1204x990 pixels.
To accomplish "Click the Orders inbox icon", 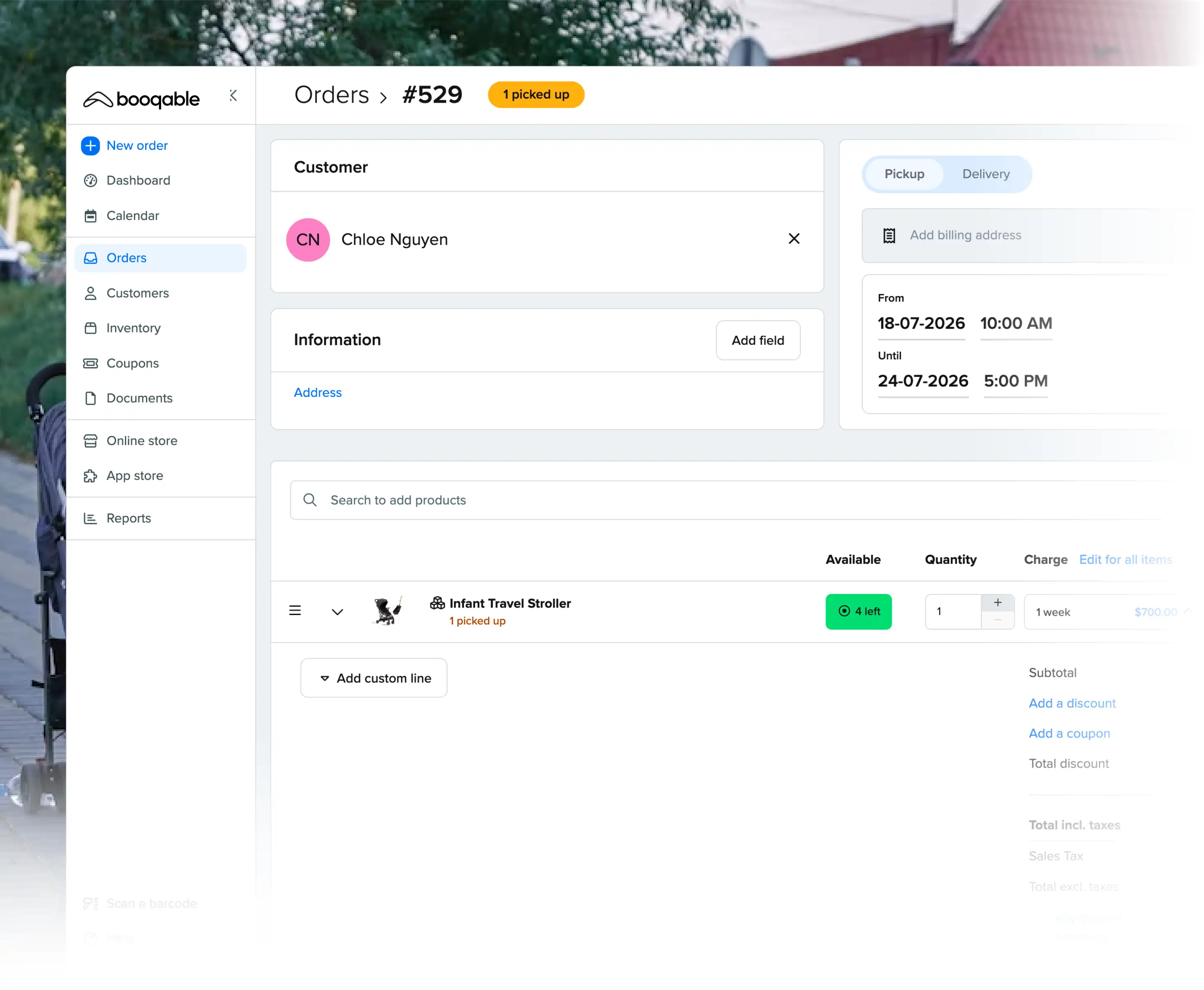I will [x=90, y=258].
